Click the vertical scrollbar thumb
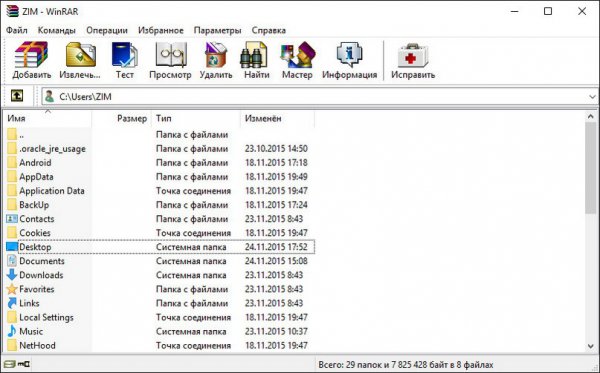 pos(591,168)
